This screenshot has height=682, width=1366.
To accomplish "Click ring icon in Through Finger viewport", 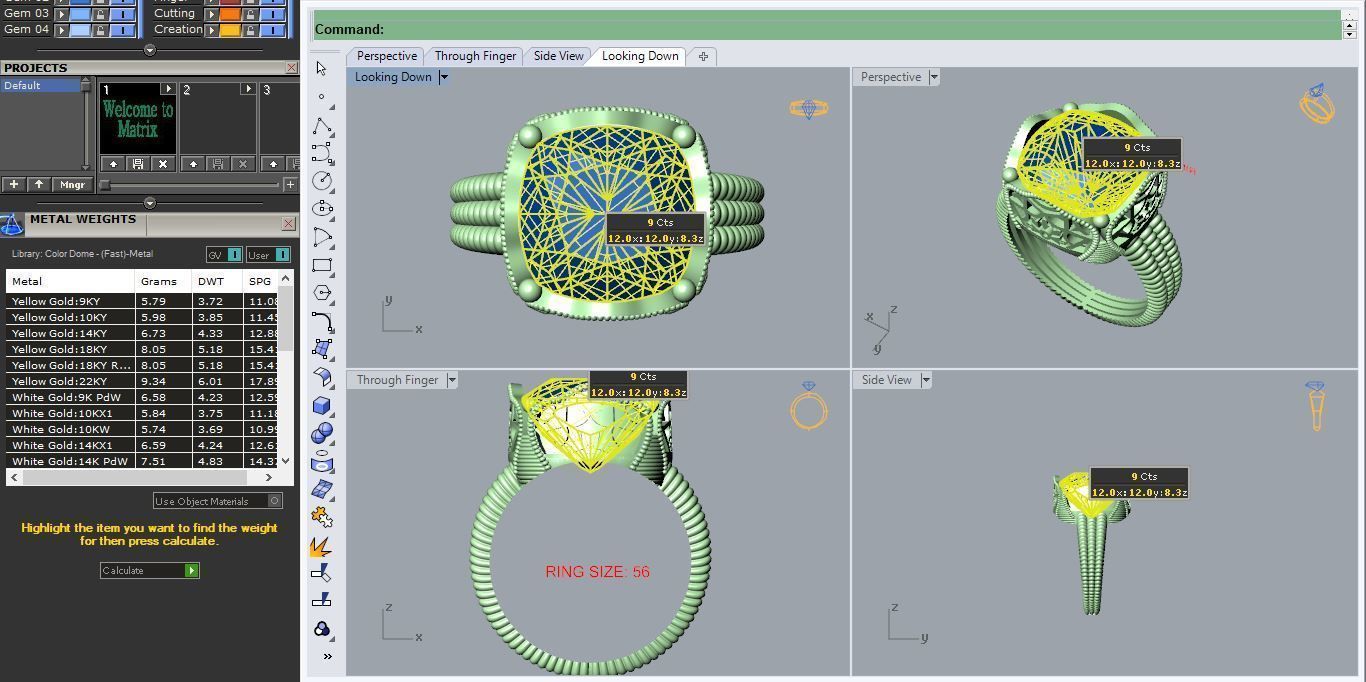I will click(809, 405).
